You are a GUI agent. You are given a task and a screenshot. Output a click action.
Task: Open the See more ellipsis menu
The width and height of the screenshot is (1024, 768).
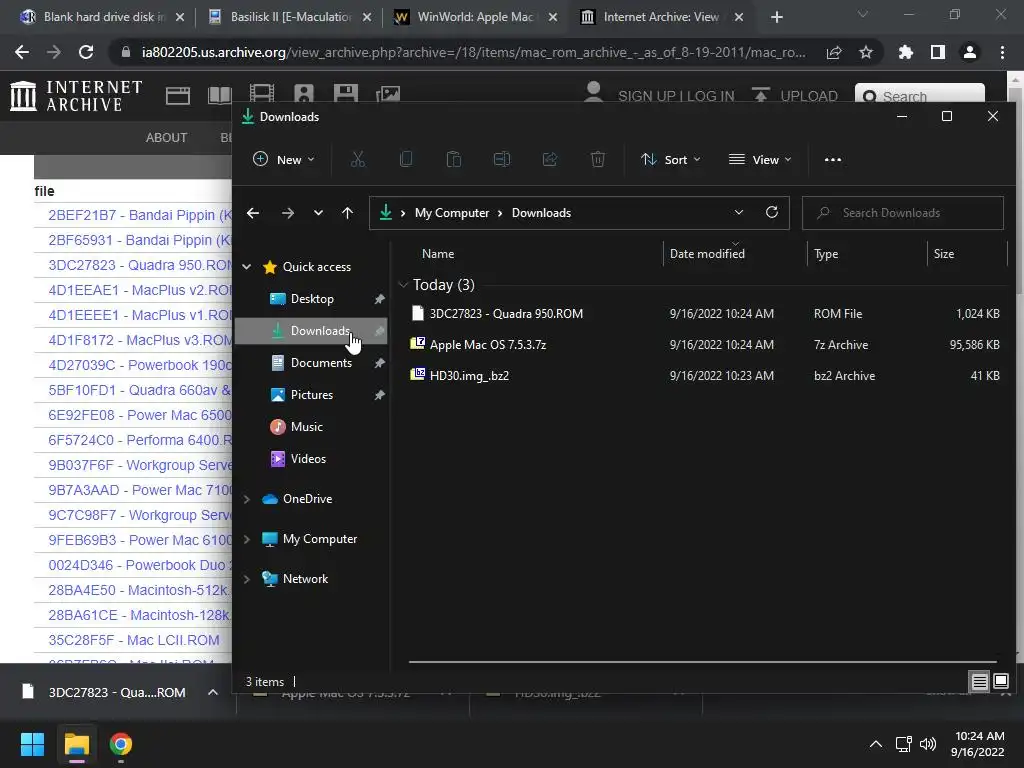click(x=833, y=159)
